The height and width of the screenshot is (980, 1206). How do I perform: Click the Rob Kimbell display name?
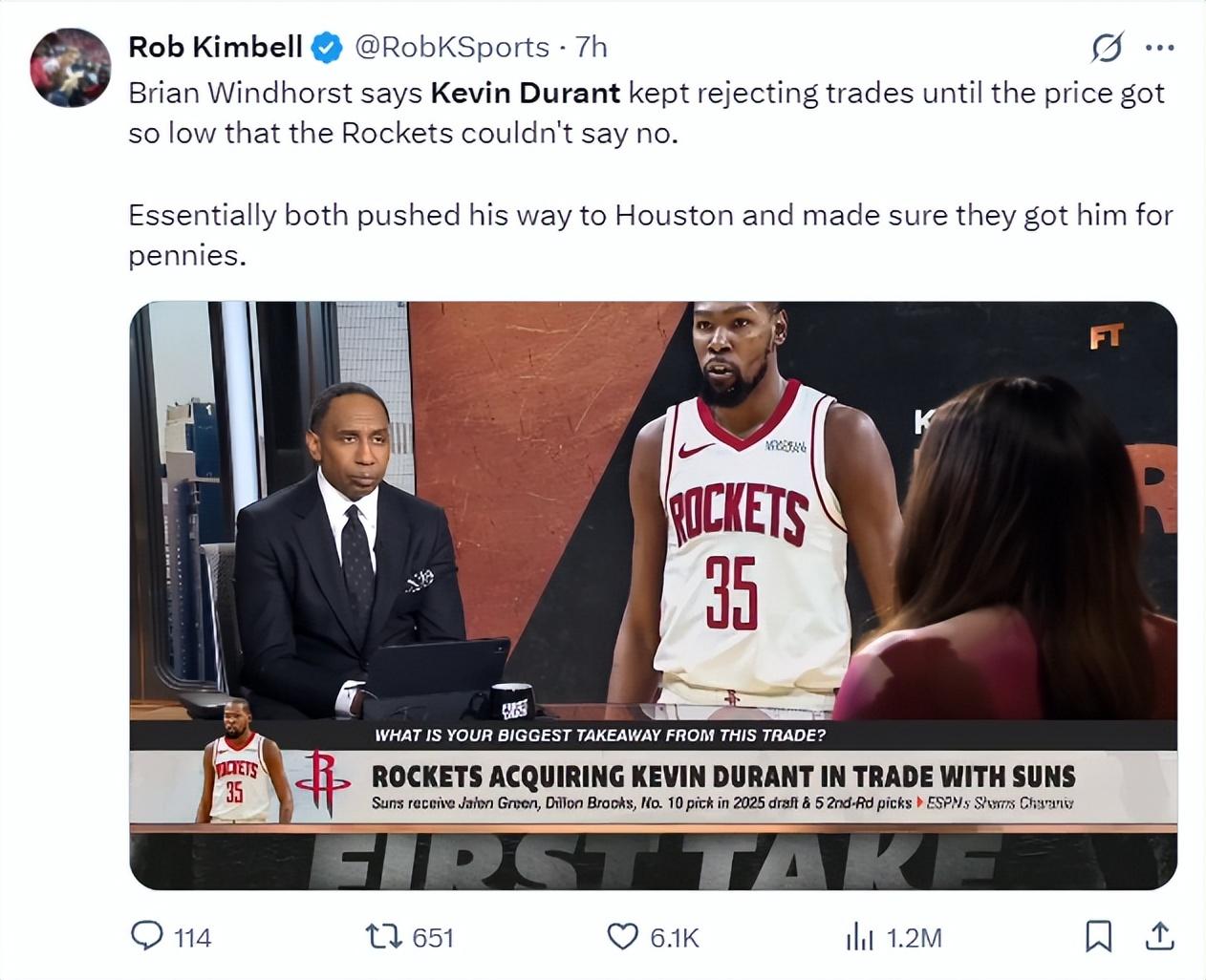pyautogui.click(x=215, y=47)
